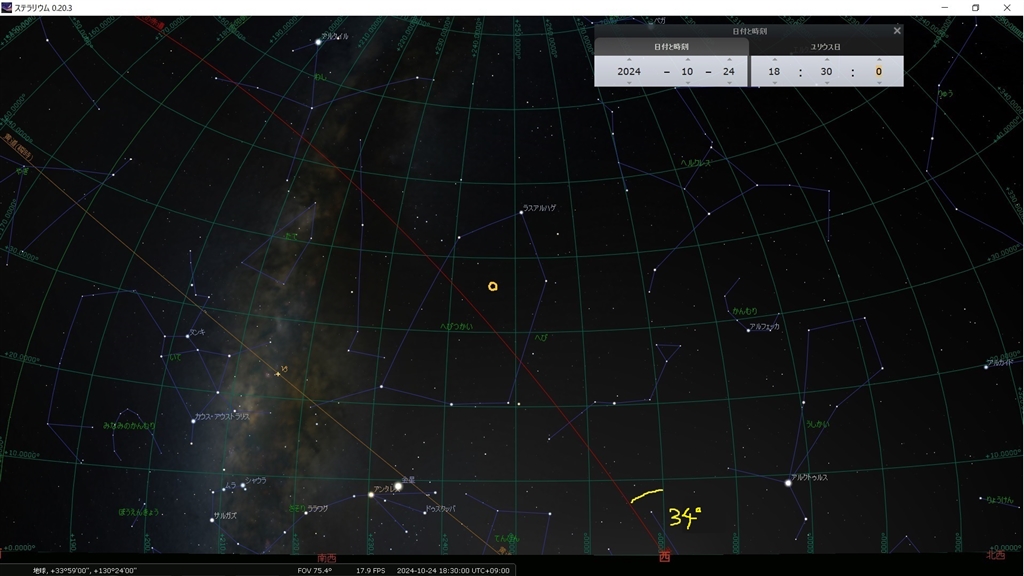Click the 17.9 FPS status readout
The width and height of the screenshot is (1024, 576).
tap(370, 571)
